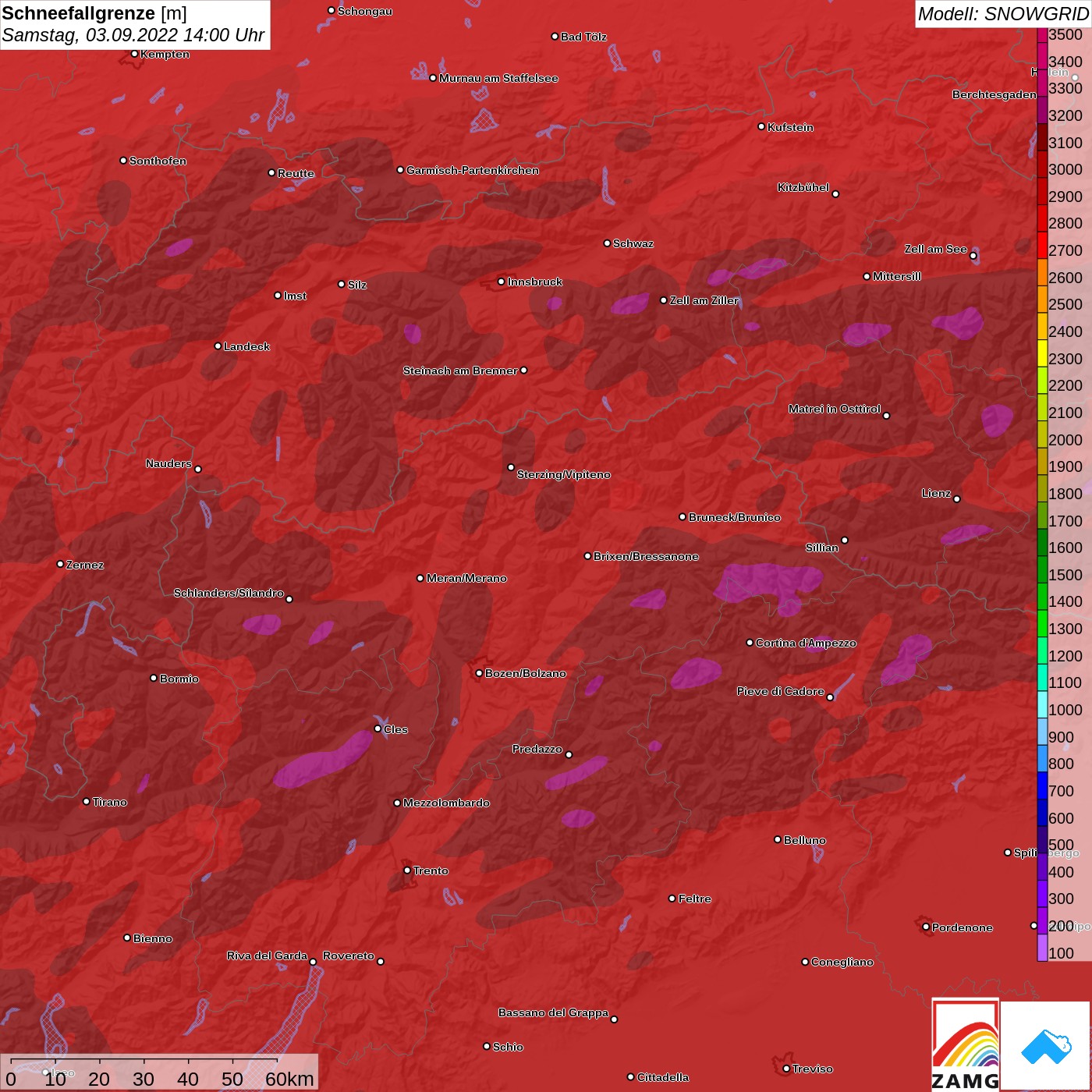Click the 'Garmisch-Partenkirchen' label

[473, 170]
